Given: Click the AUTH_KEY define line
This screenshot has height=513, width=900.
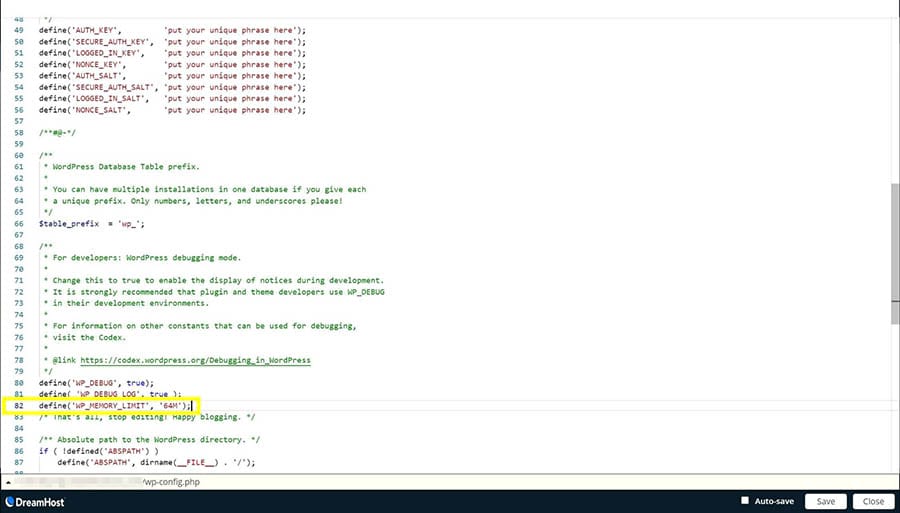Looking at the screenshot, I should pos(172,30).
